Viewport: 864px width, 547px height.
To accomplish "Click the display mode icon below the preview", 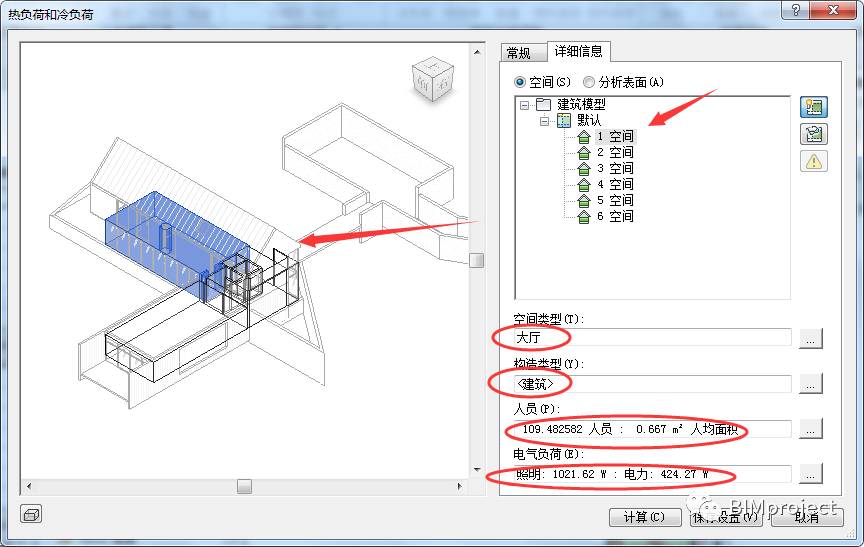I will pyautogui.click(x=31, y=514).
